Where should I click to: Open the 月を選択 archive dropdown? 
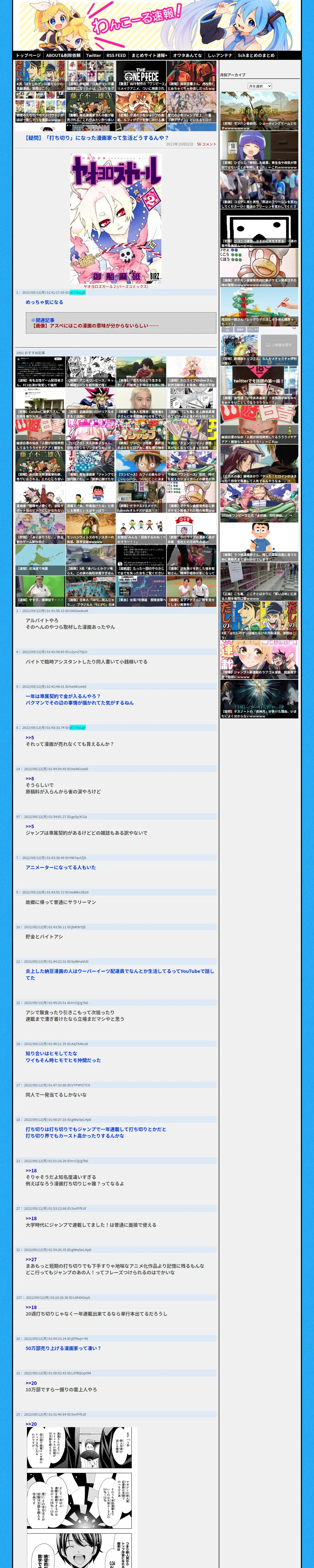[x=260, y=87]
